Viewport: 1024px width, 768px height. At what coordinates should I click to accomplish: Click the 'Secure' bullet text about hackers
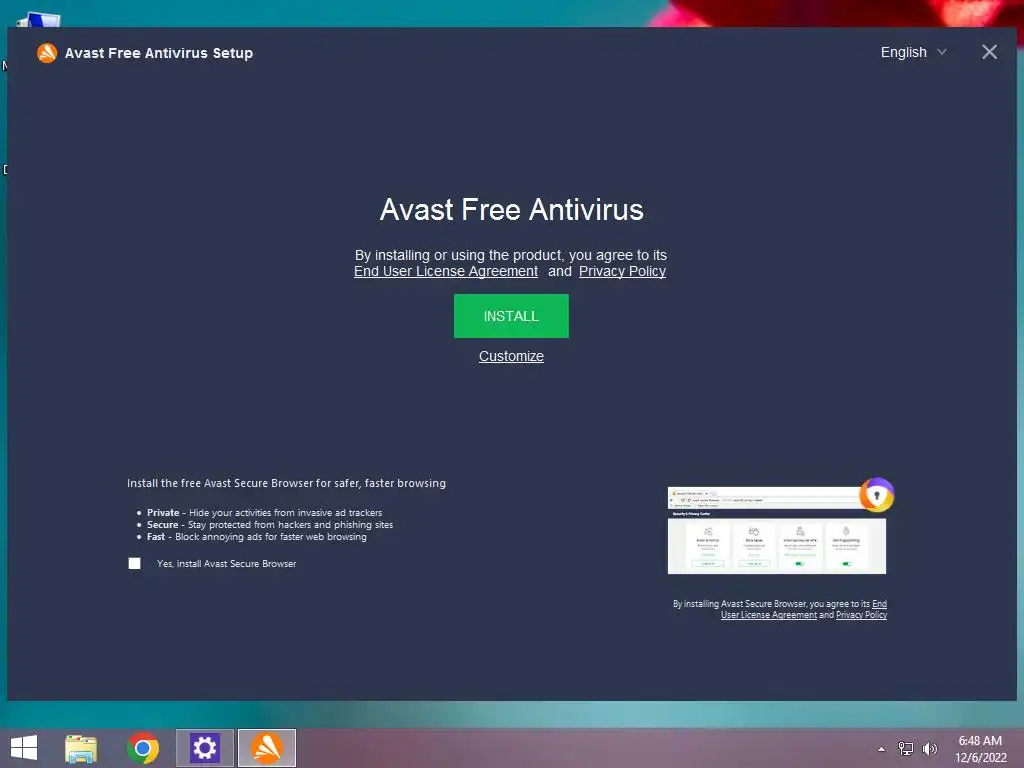tap(270, 524)
